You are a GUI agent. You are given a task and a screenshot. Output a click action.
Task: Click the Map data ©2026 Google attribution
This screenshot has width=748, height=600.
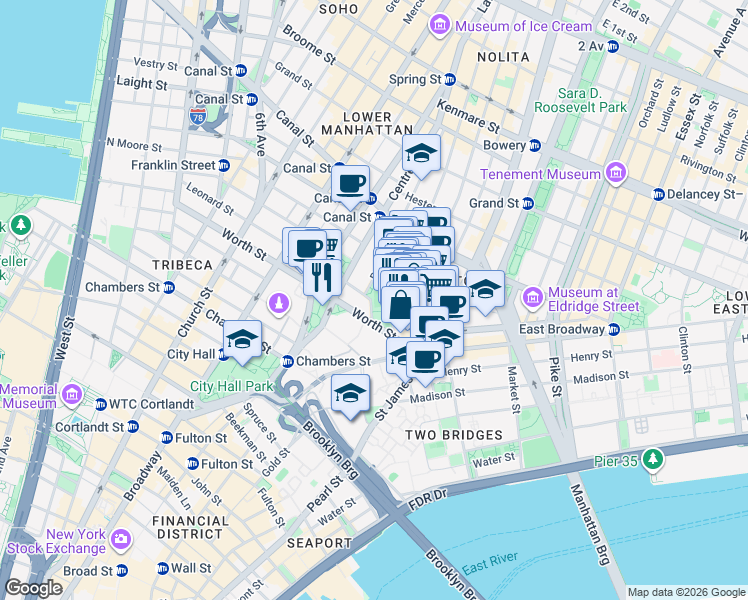(686, 592)
